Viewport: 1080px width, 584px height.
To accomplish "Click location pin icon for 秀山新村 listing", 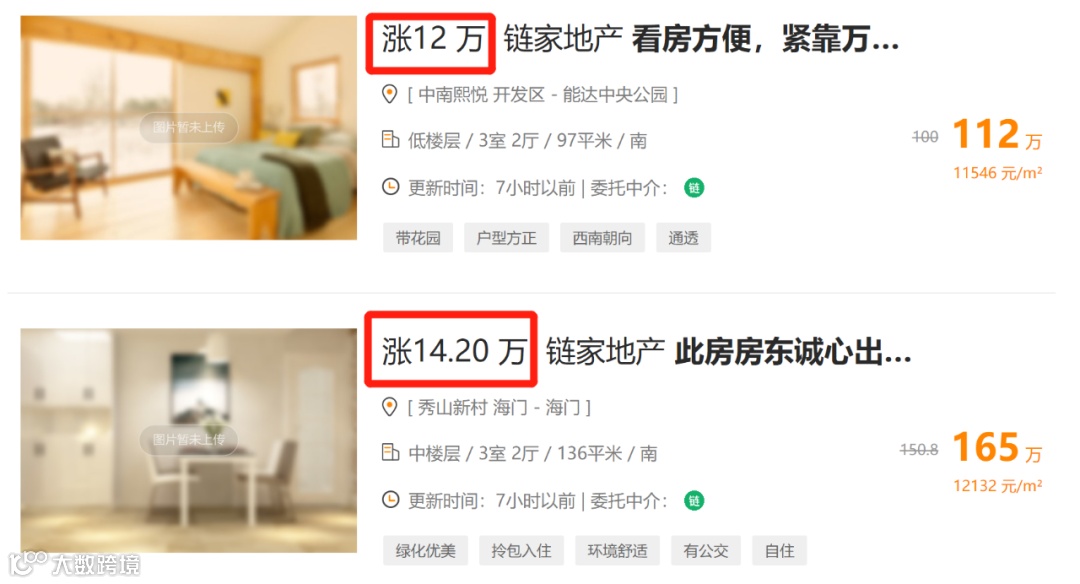I will click(x=390, y=407).
